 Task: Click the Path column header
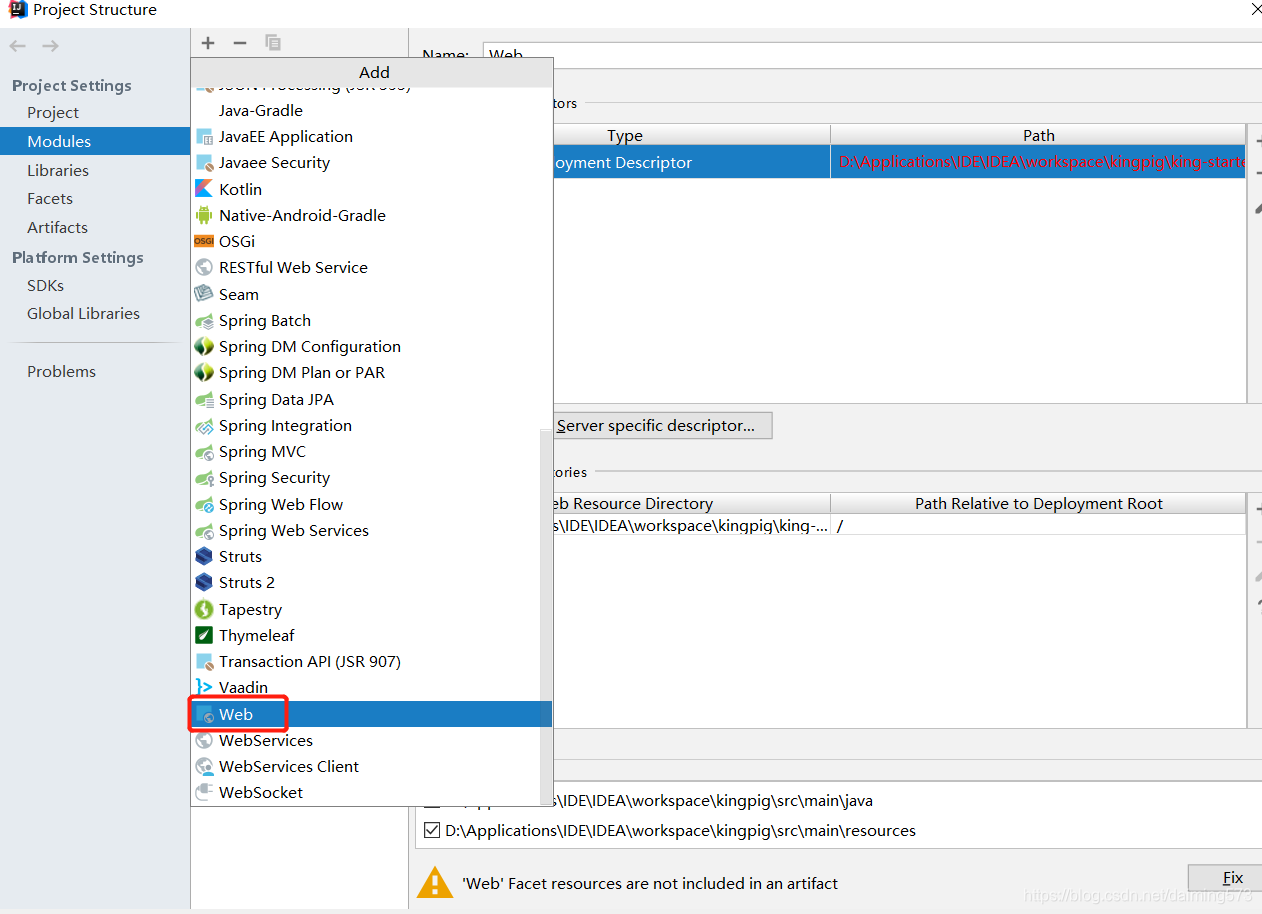[1038, 135]
